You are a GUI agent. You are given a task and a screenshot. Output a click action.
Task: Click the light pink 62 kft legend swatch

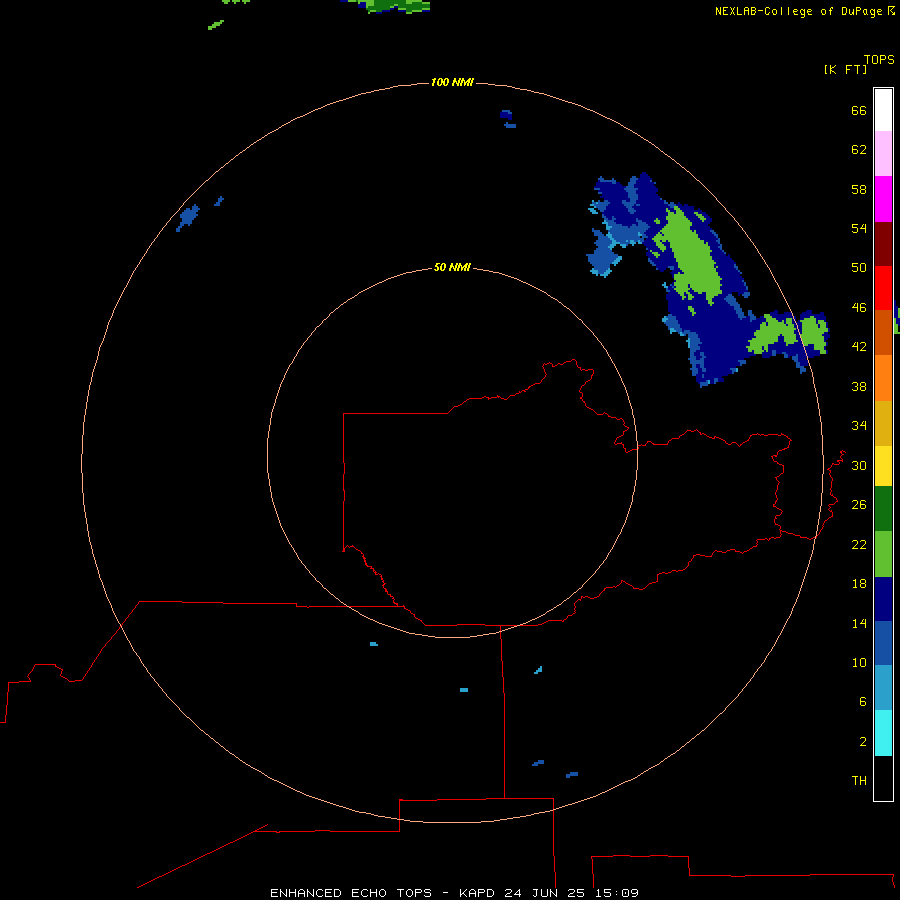point(883,154)
